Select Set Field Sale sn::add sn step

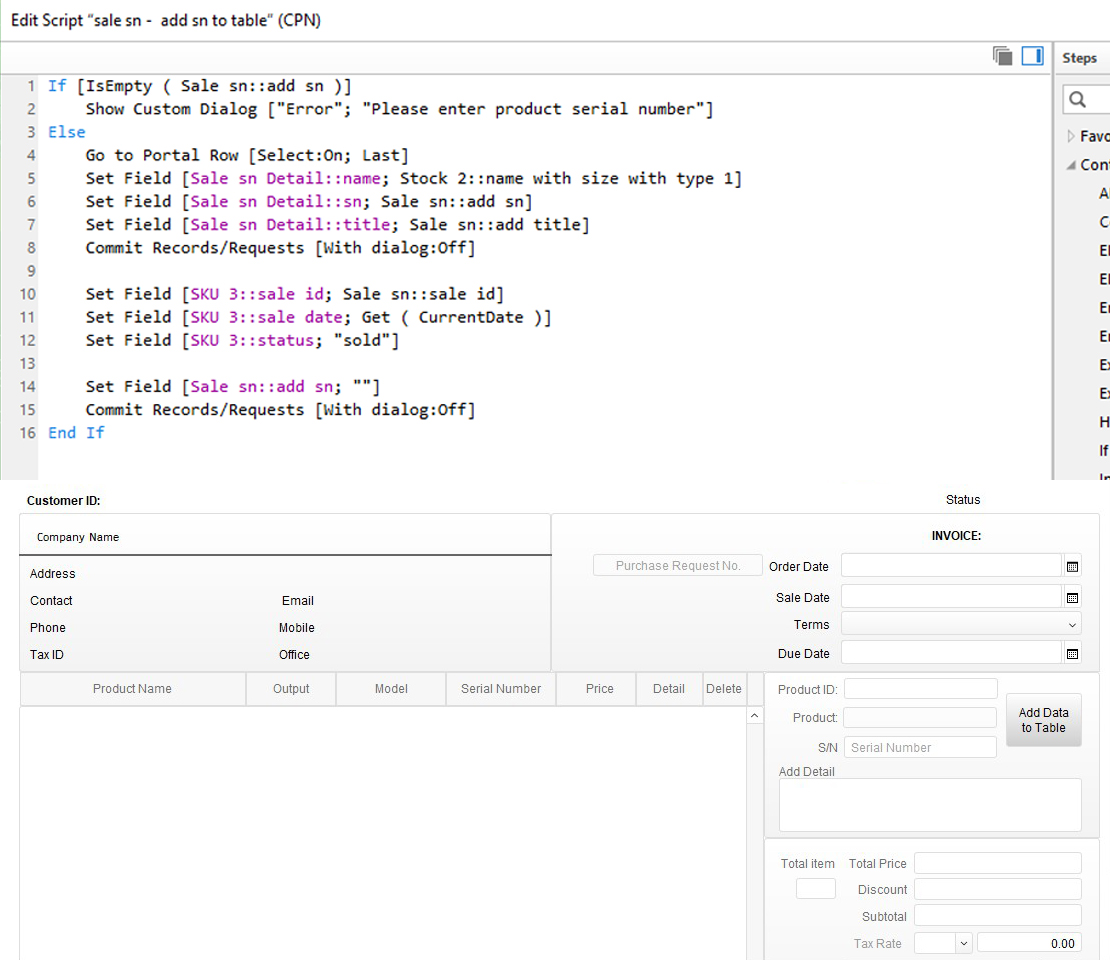[233, 387]
